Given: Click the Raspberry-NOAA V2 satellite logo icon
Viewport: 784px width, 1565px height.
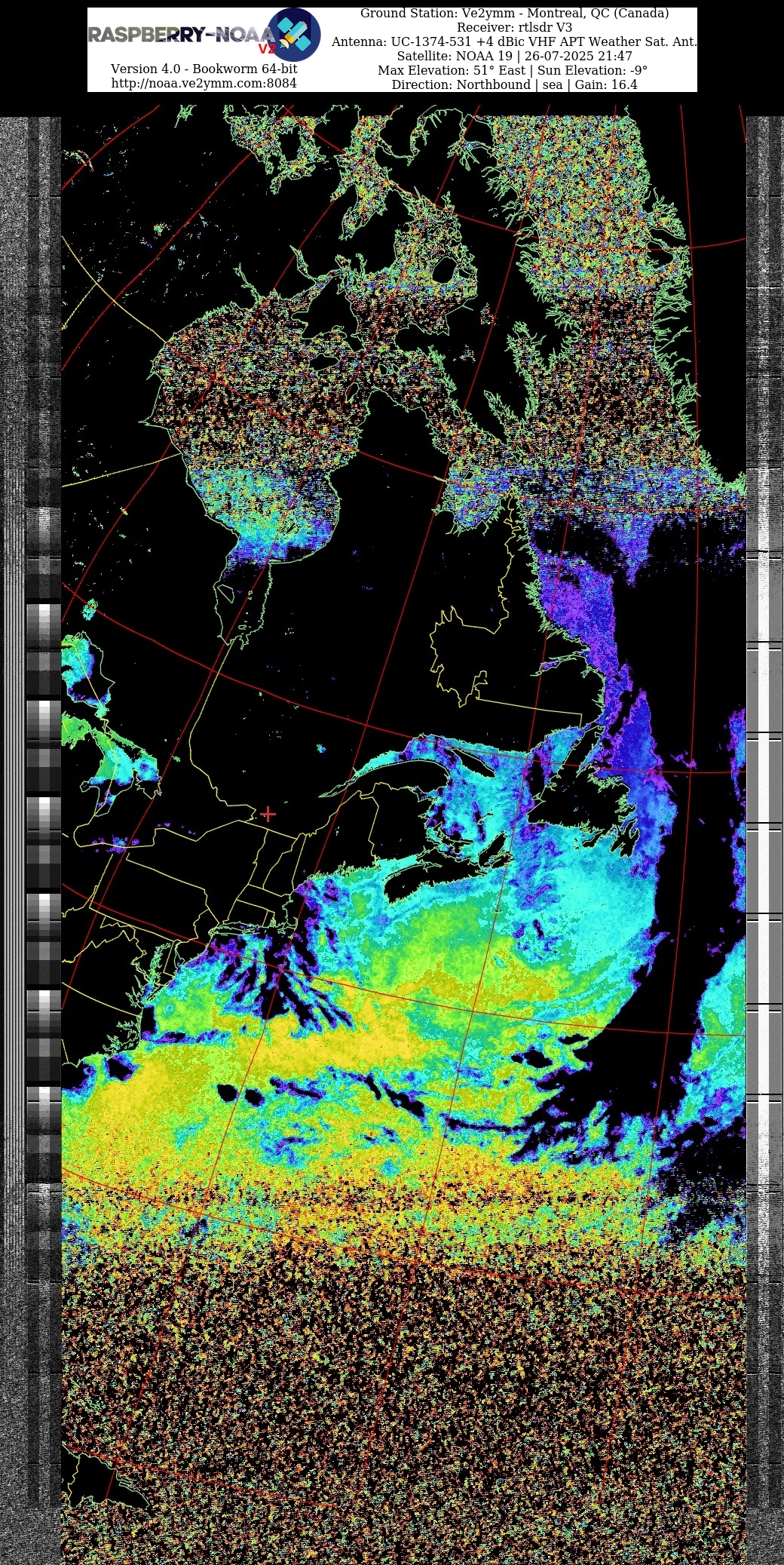Looking at the screenshot, I should coord(294,35).
